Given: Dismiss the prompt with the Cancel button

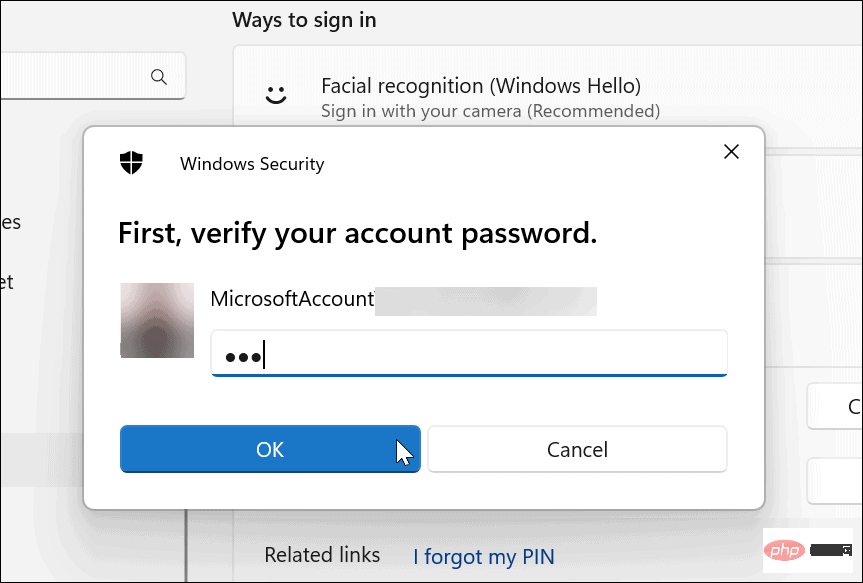Looking at the screenshot, I should pos(577,449).
